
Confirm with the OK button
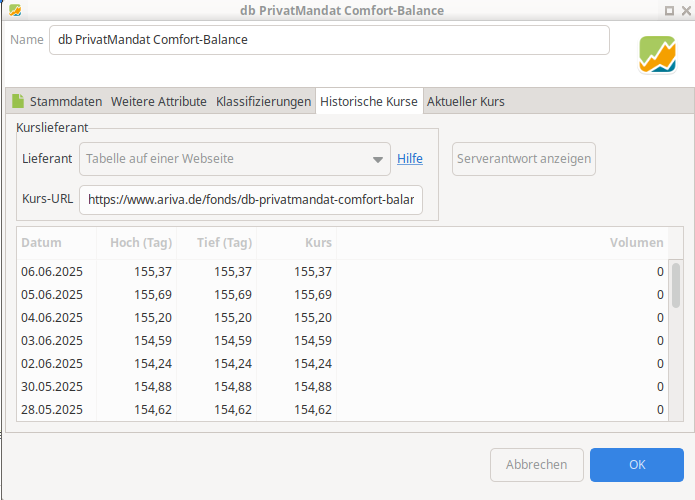636,465
